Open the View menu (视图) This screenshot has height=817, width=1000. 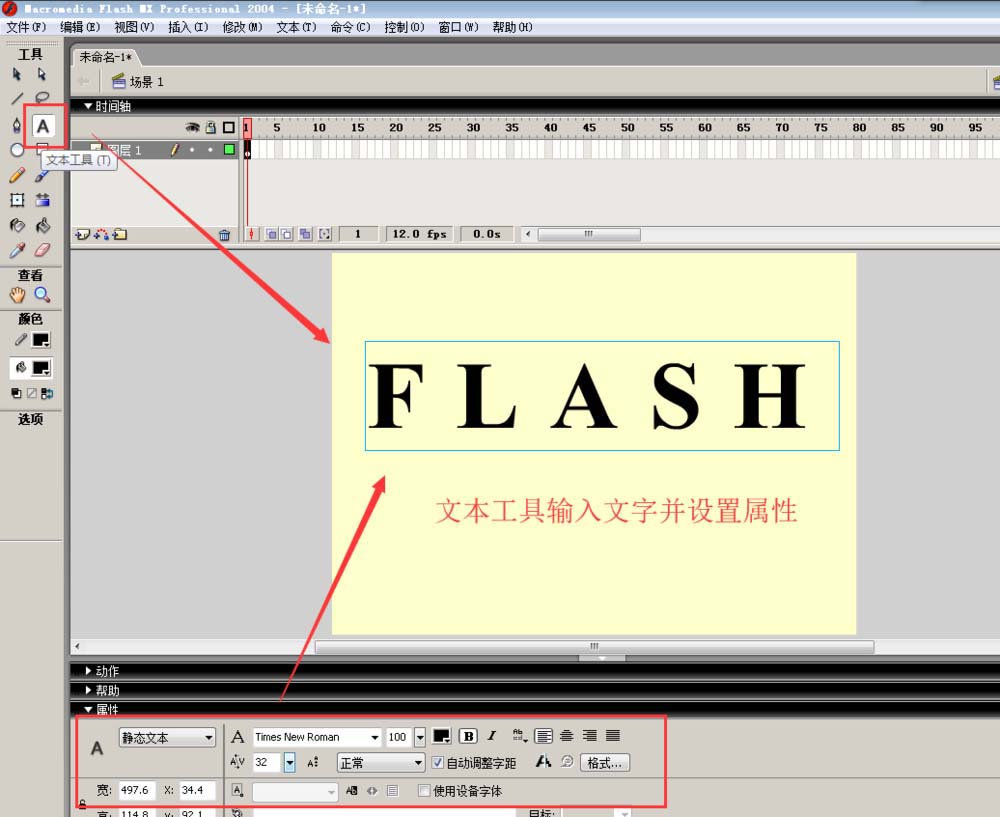pyautogui.click(x=134, y=27)
